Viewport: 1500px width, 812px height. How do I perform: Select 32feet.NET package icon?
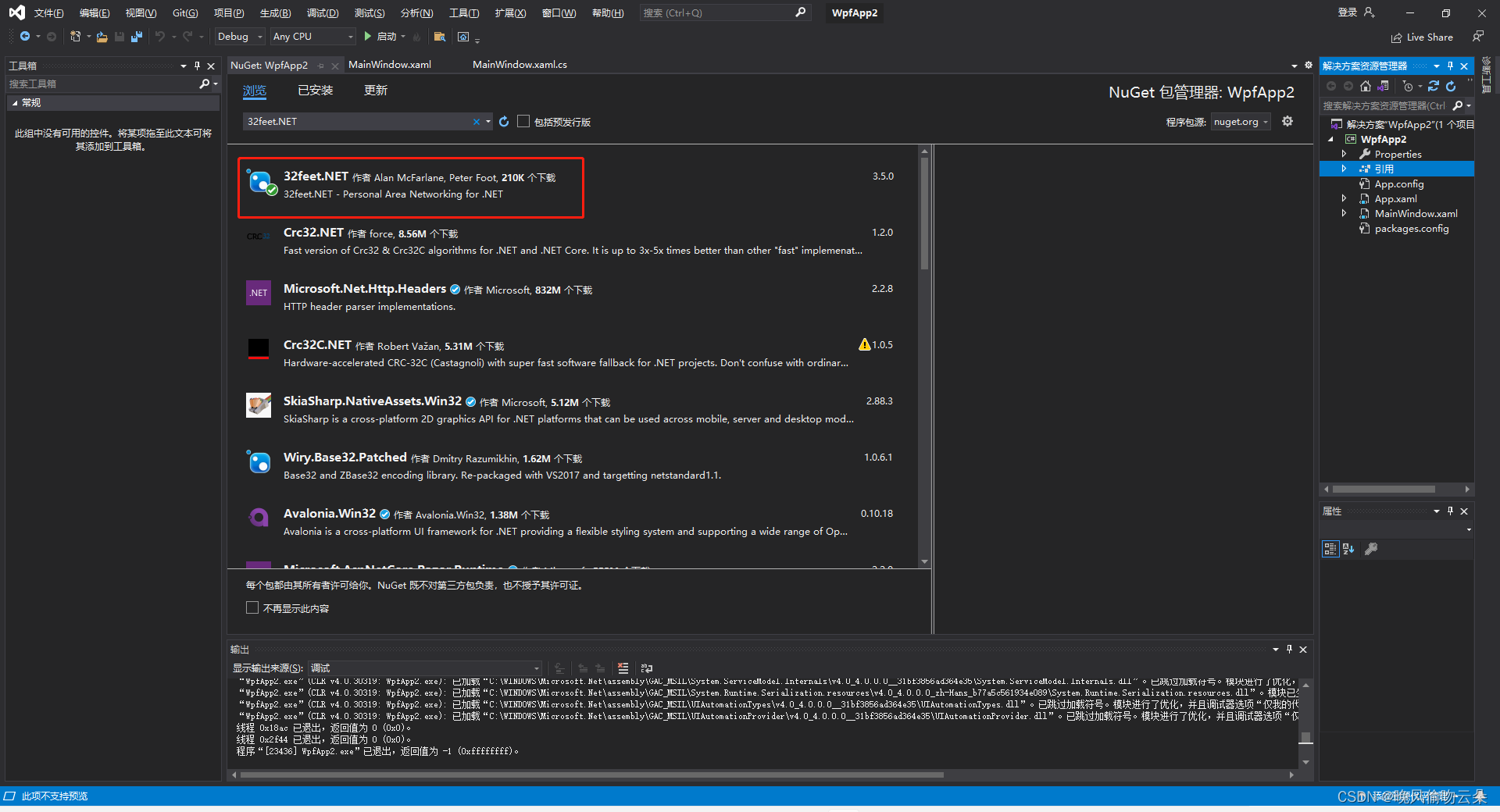click(259, 183)
